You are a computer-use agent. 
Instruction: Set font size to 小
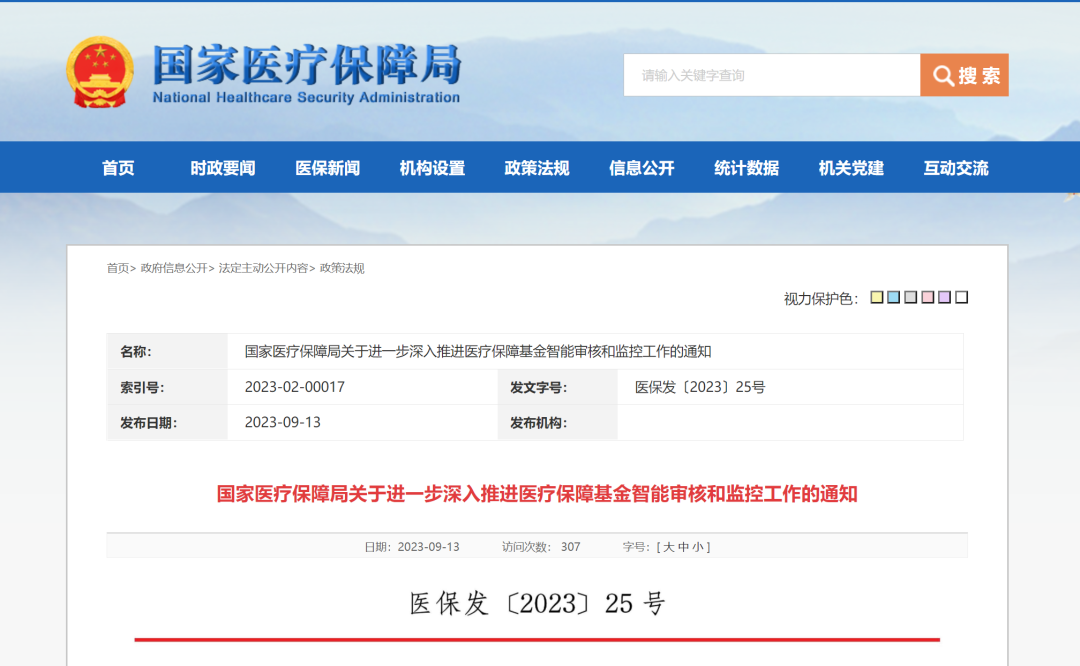[698, 547]
